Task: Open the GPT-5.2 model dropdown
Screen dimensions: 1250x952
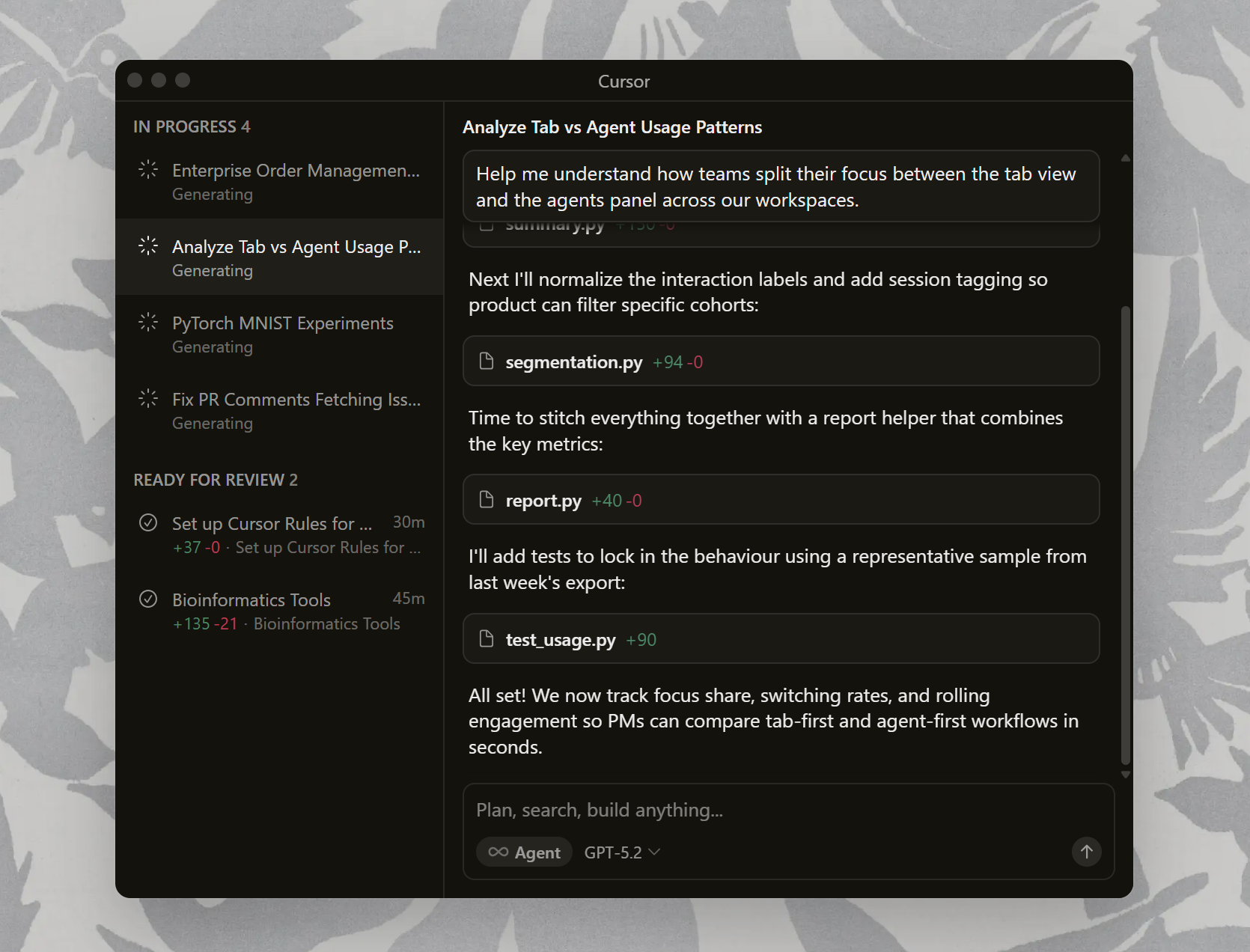Action: click(622, 852)
